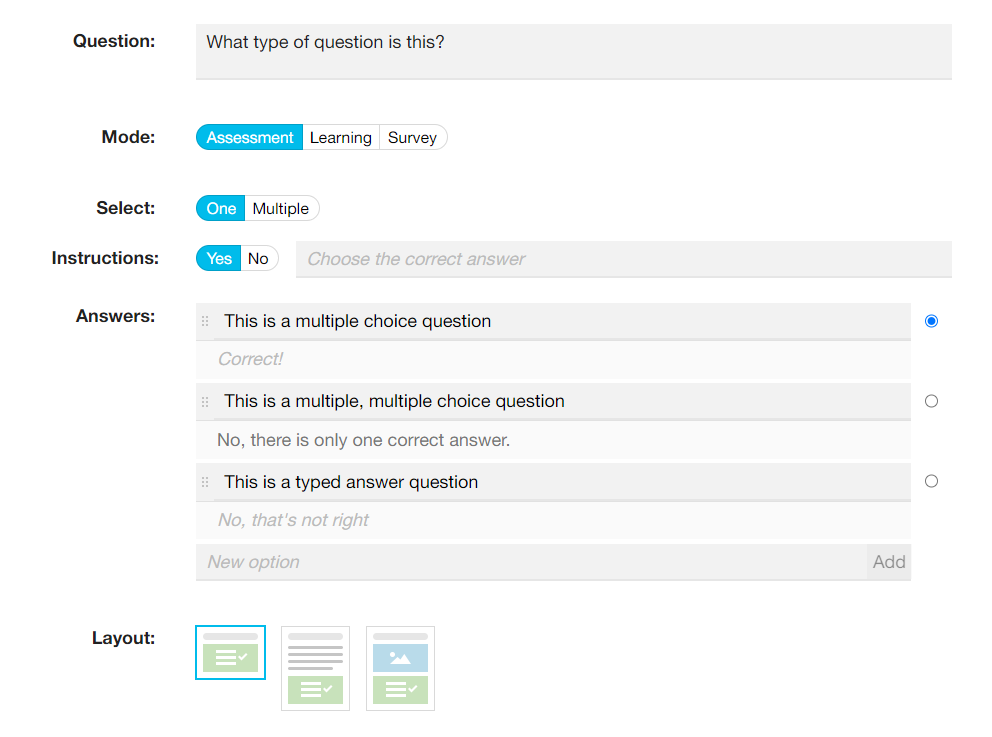Image resolution: width=992 pixels, height=737 pixels.
Task: Mark 'typed answer question' as correct
Action: coord(931,481)
